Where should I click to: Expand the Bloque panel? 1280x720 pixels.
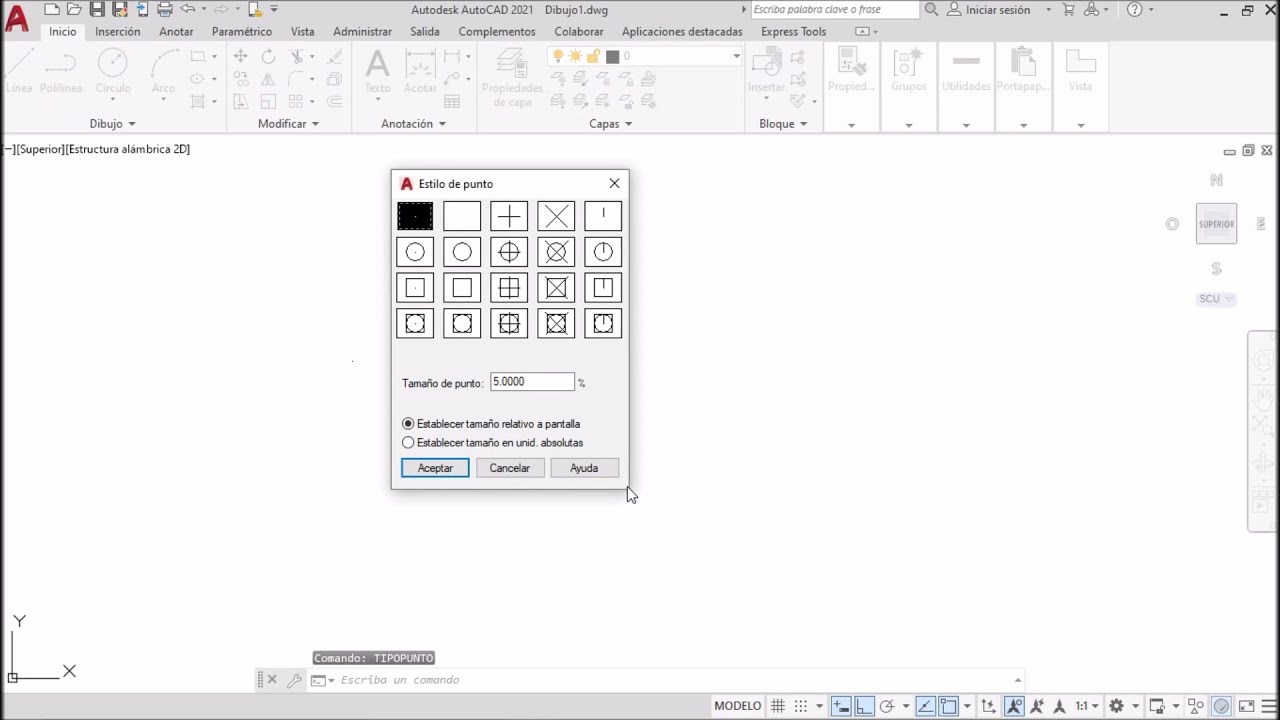[x=784, y=124]
